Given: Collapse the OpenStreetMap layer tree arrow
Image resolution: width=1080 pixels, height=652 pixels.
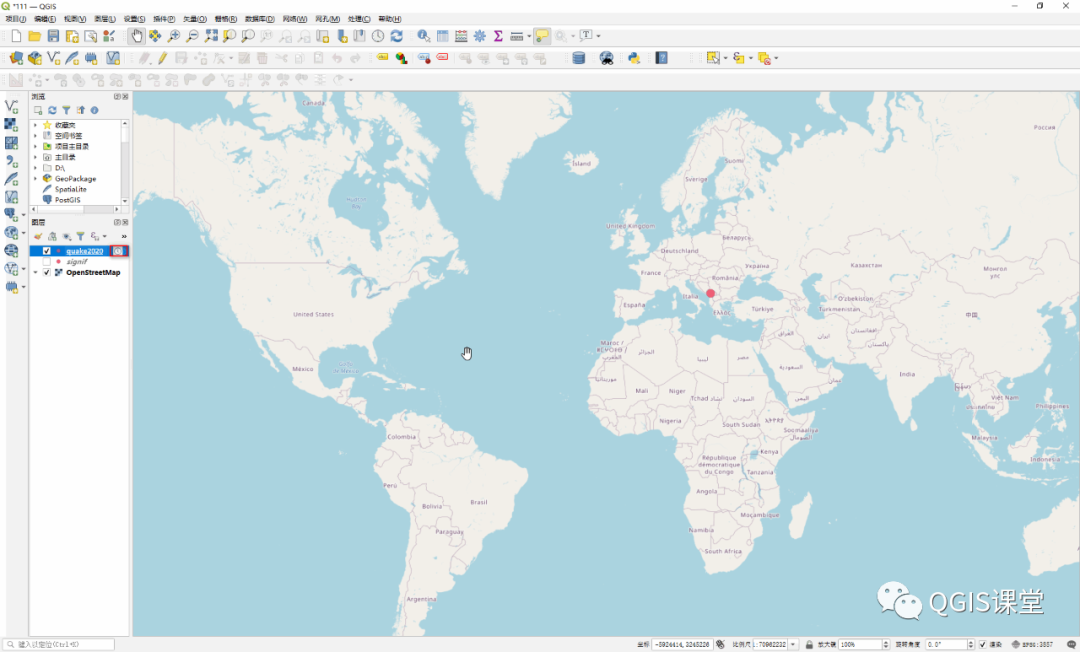Looking at the screenshot, I should (x=35, y=273).
